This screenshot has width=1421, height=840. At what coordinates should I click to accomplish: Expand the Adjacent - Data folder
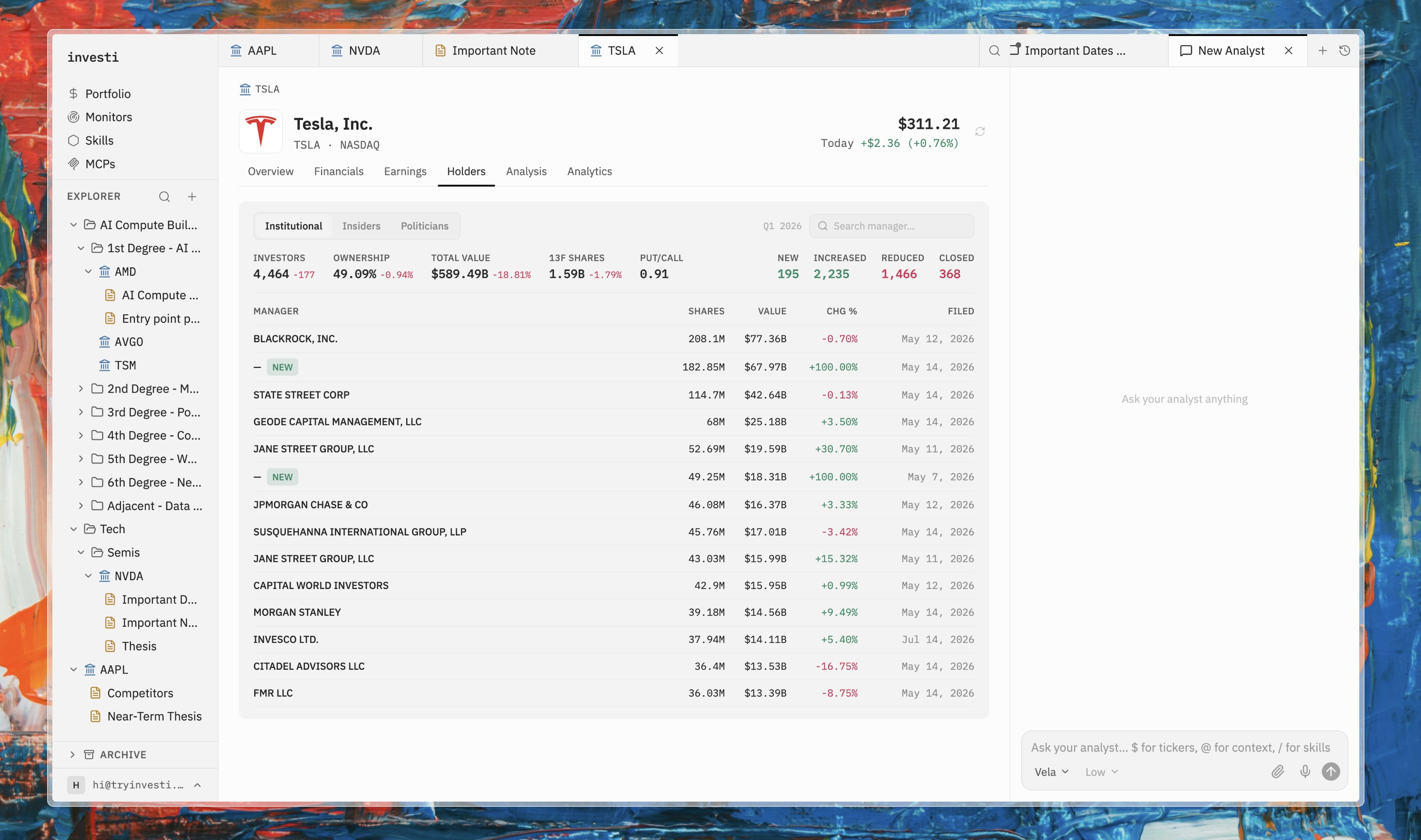[80, 506]
